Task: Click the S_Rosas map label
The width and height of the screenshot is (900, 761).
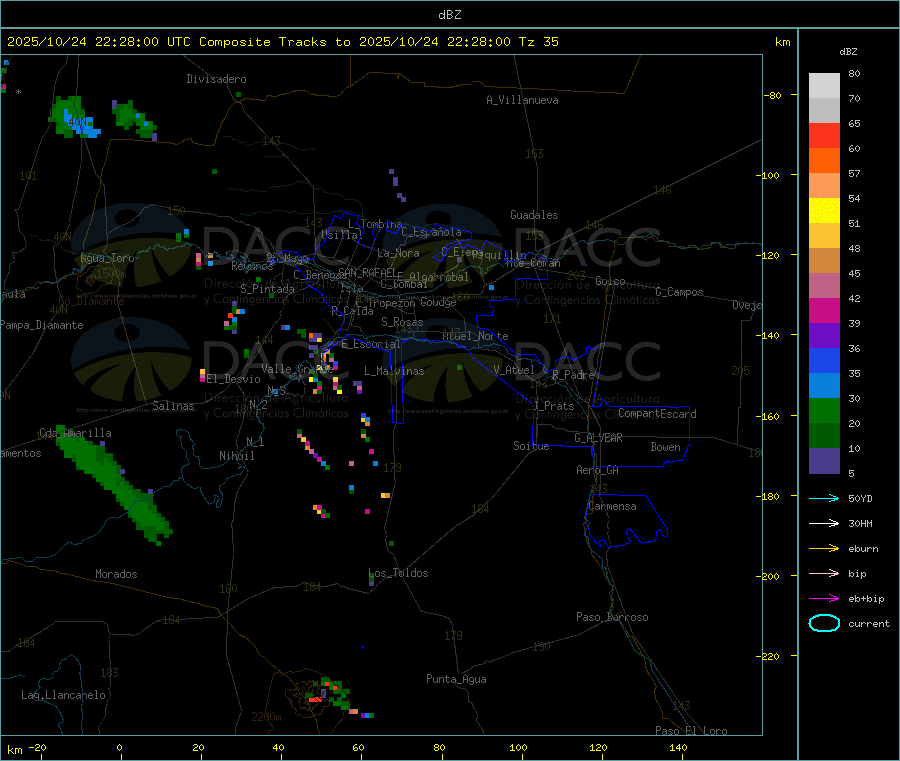Action: click(x=402, y=322)
